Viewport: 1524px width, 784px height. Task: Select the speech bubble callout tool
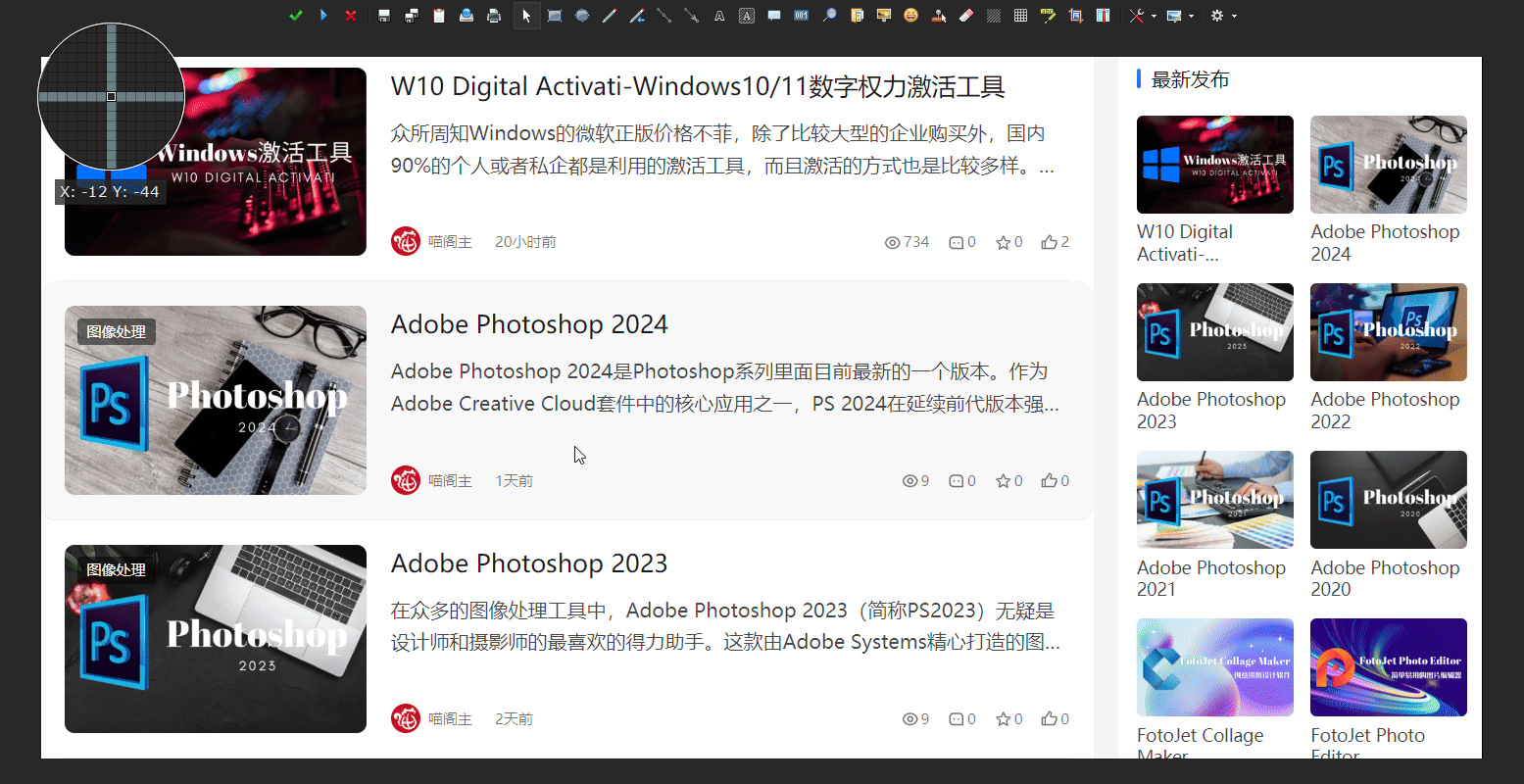[774, 16]
